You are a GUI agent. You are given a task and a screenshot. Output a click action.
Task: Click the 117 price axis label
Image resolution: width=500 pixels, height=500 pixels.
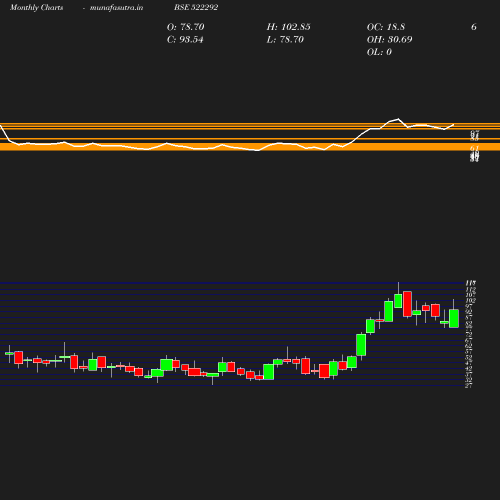(470, 283)
